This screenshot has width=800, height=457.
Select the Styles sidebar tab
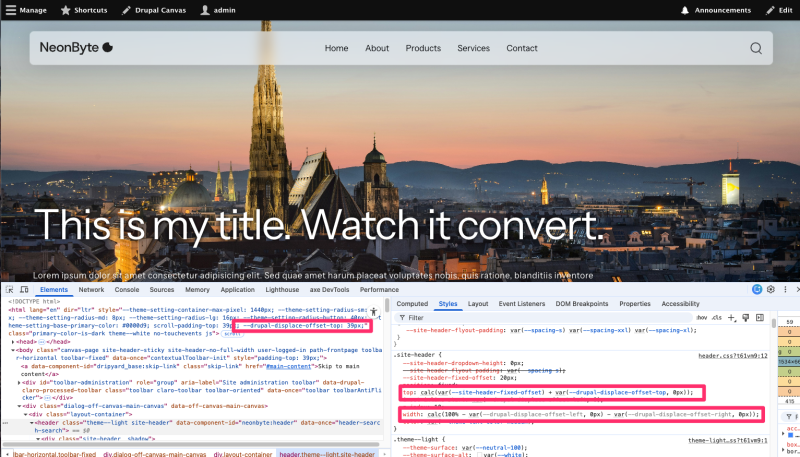pos(448,303)
